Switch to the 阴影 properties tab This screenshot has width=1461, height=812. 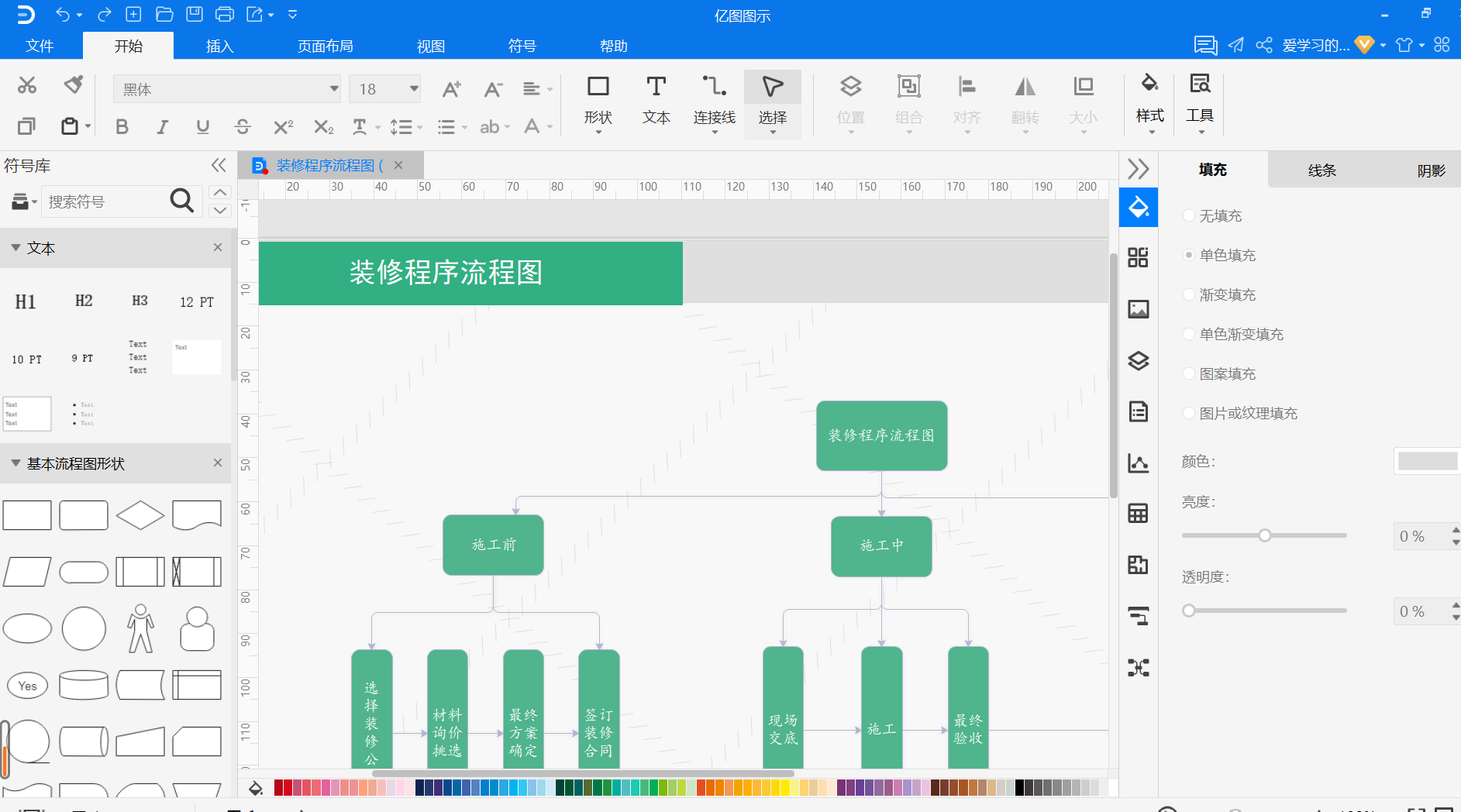[x=1431, y=170]
